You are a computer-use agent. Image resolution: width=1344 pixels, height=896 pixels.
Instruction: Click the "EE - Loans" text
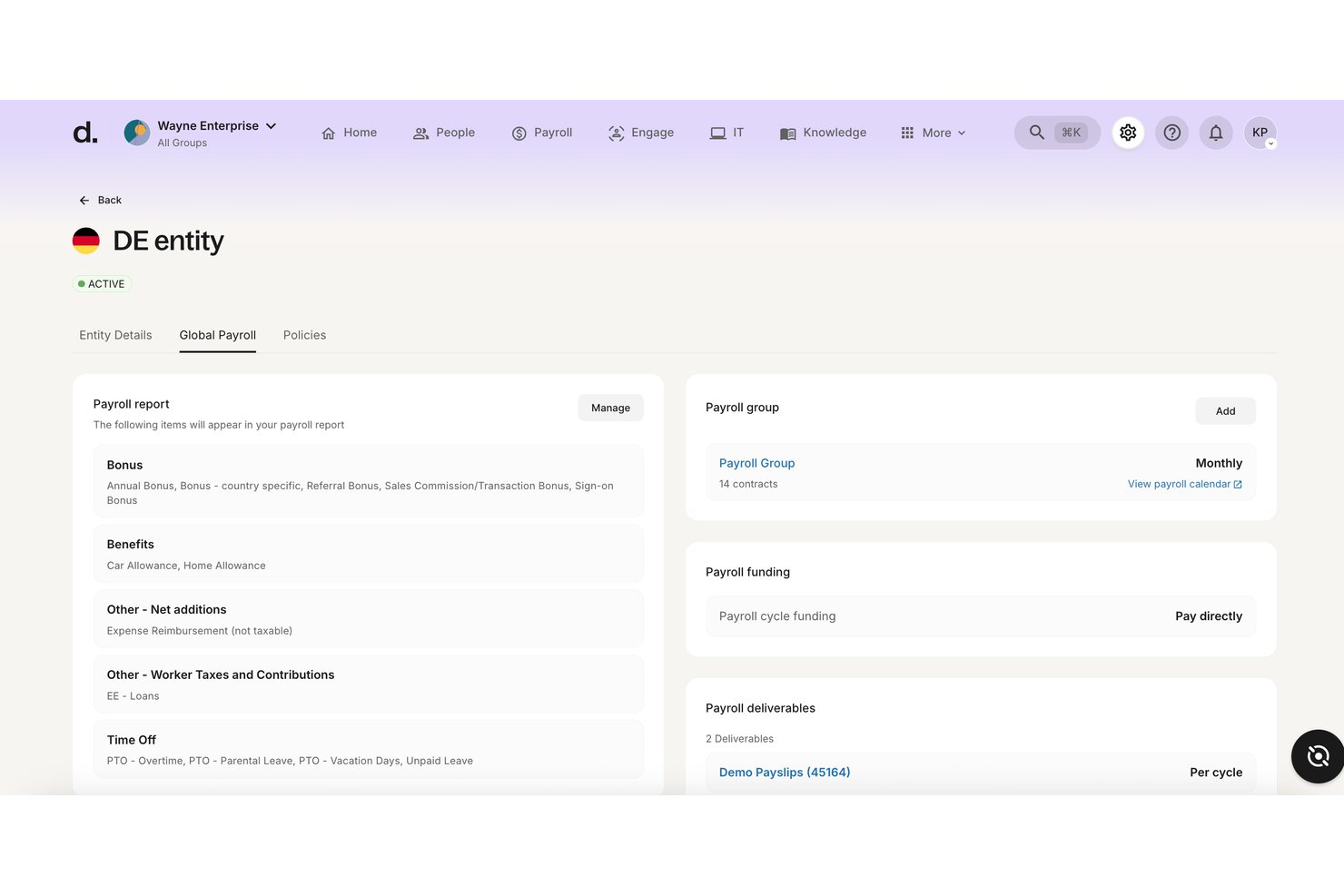click(133, 696)
